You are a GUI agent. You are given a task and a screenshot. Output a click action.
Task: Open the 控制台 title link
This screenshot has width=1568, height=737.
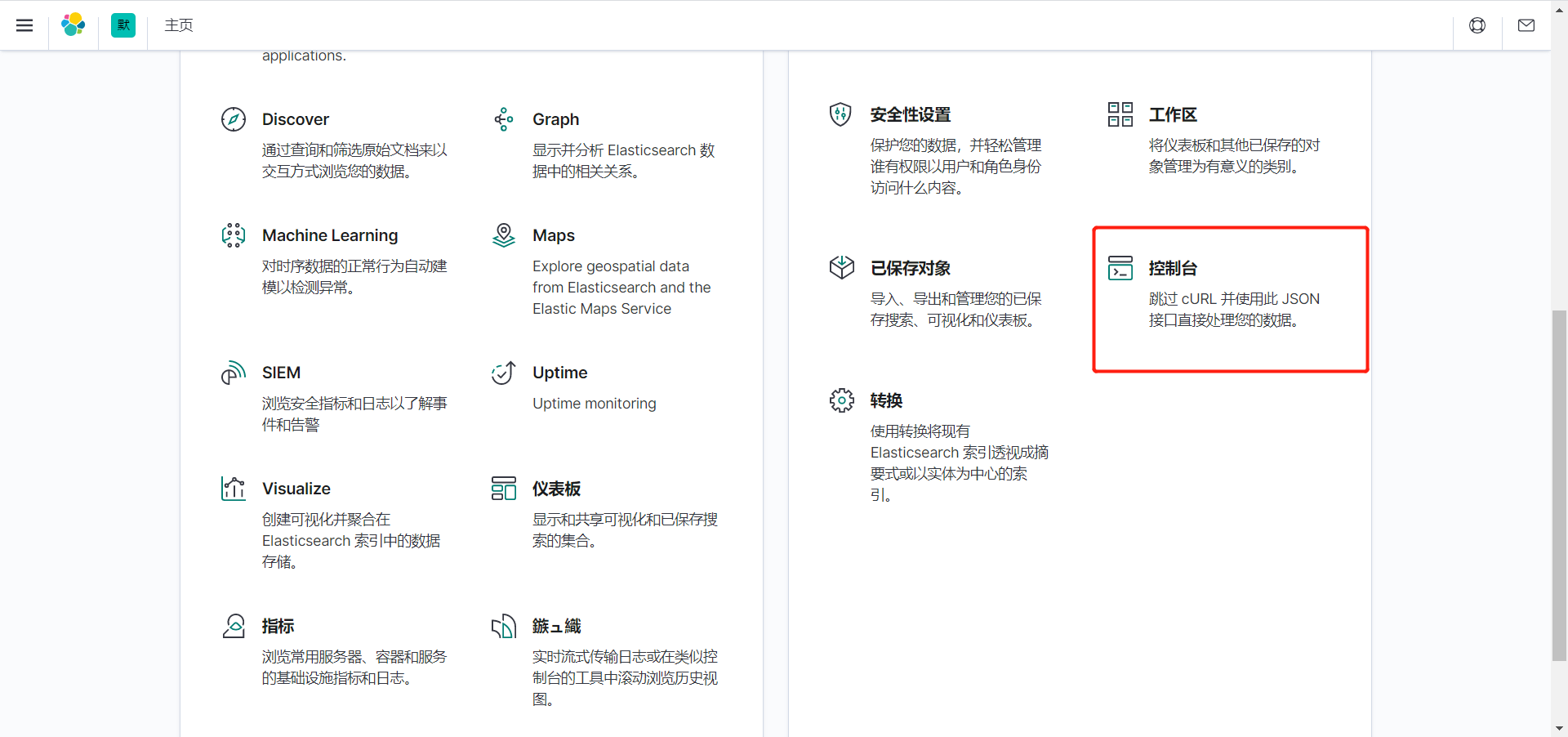pyautogui.click(x=1173, y=268)
